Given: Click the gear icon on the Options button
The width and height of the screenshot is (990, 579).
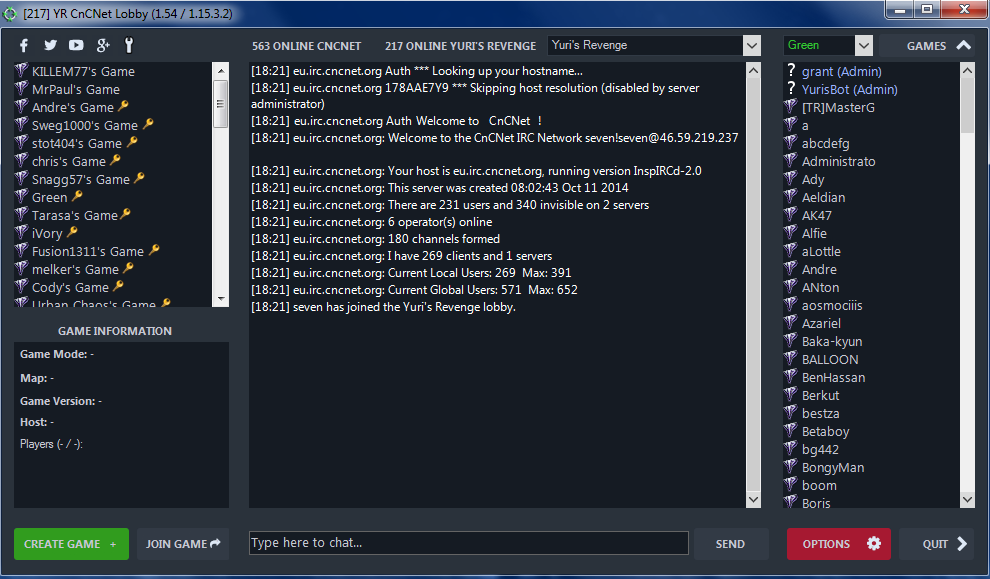Looking at the screenshot, I should (874, 543).
